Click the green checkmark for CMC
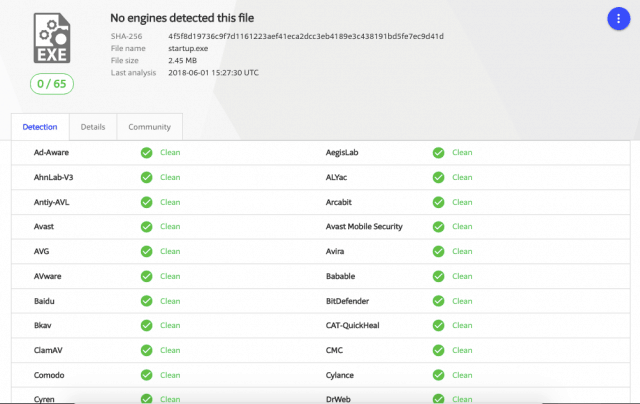Viewport: 640px width, 404px height. pyautogui.click(x=438, y=351)
